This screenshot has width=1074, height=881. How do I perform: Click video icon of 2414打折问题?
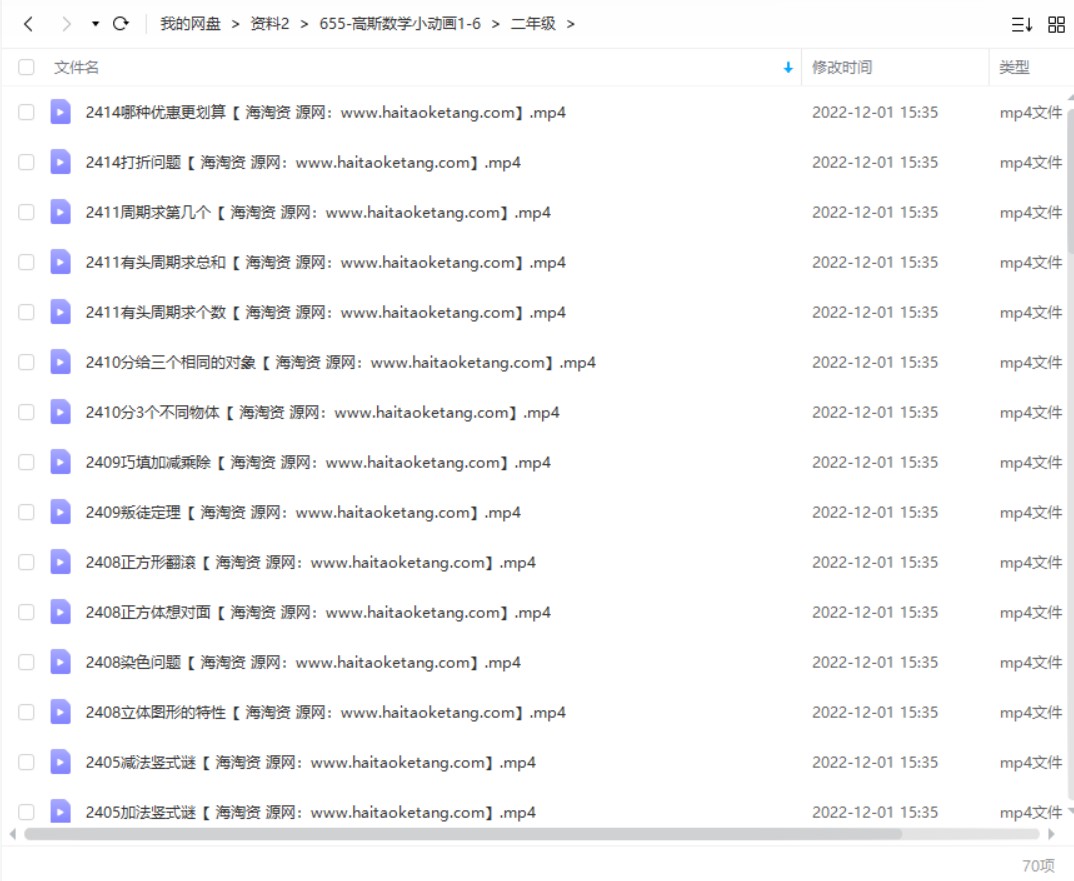pos(60,162)
